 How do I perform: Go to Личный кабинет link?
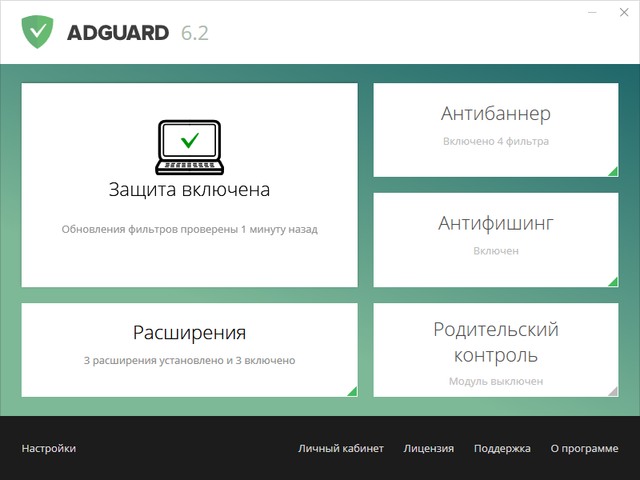(x=340, y=449)
